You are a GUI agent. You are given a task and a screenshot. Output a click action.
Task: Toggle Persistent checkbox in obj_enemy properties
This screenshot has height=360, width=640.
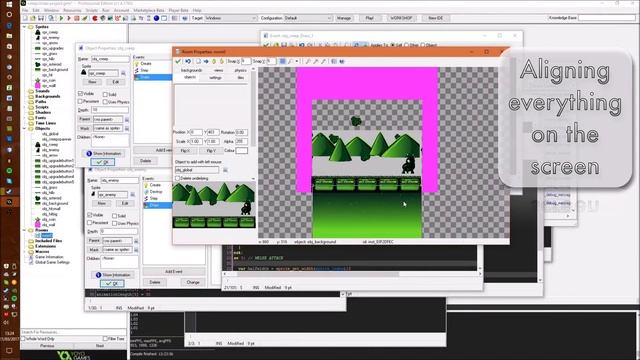90,223
